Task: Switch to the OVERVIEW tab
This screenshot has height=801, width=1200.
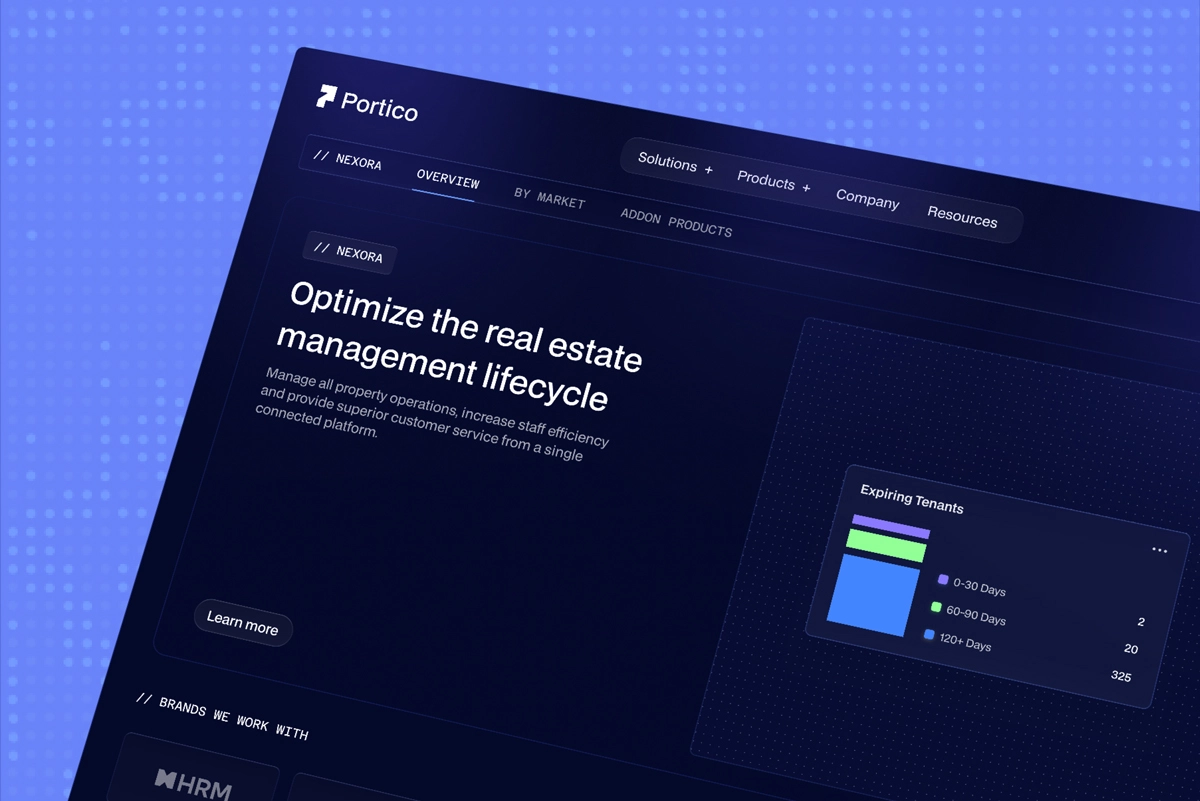Action: point(447,180)
